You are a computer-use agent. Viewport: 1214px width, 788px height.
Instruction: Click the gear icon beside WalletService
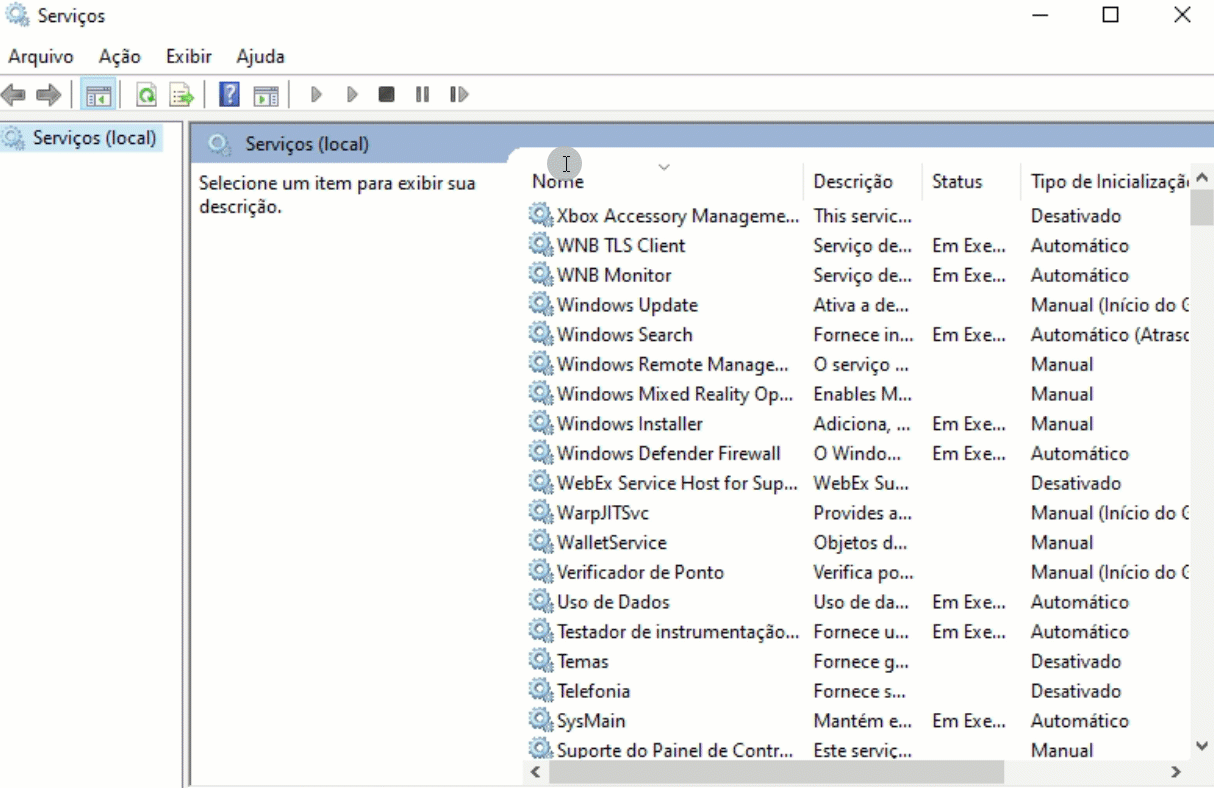click(x=540, y=542)
